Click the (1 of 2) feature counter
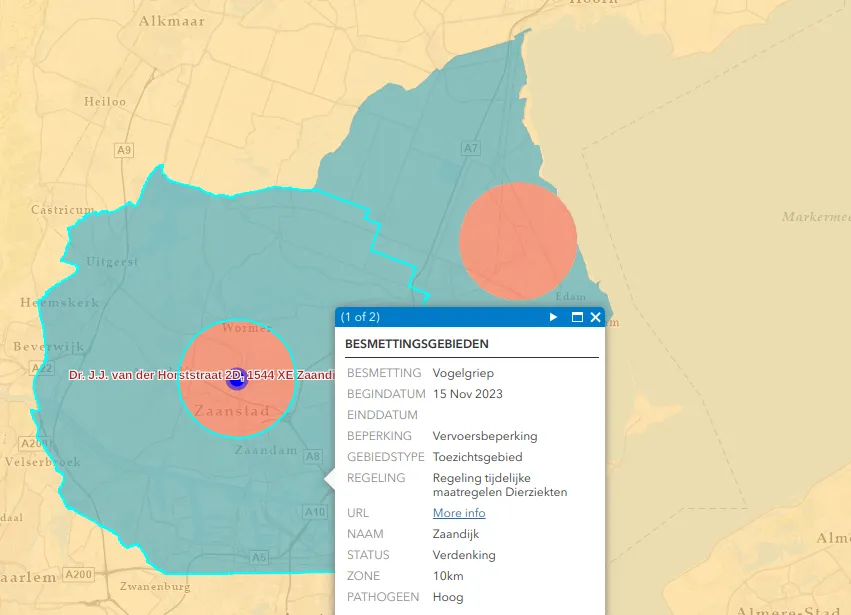The image size is (851, 615). point(360,317)
